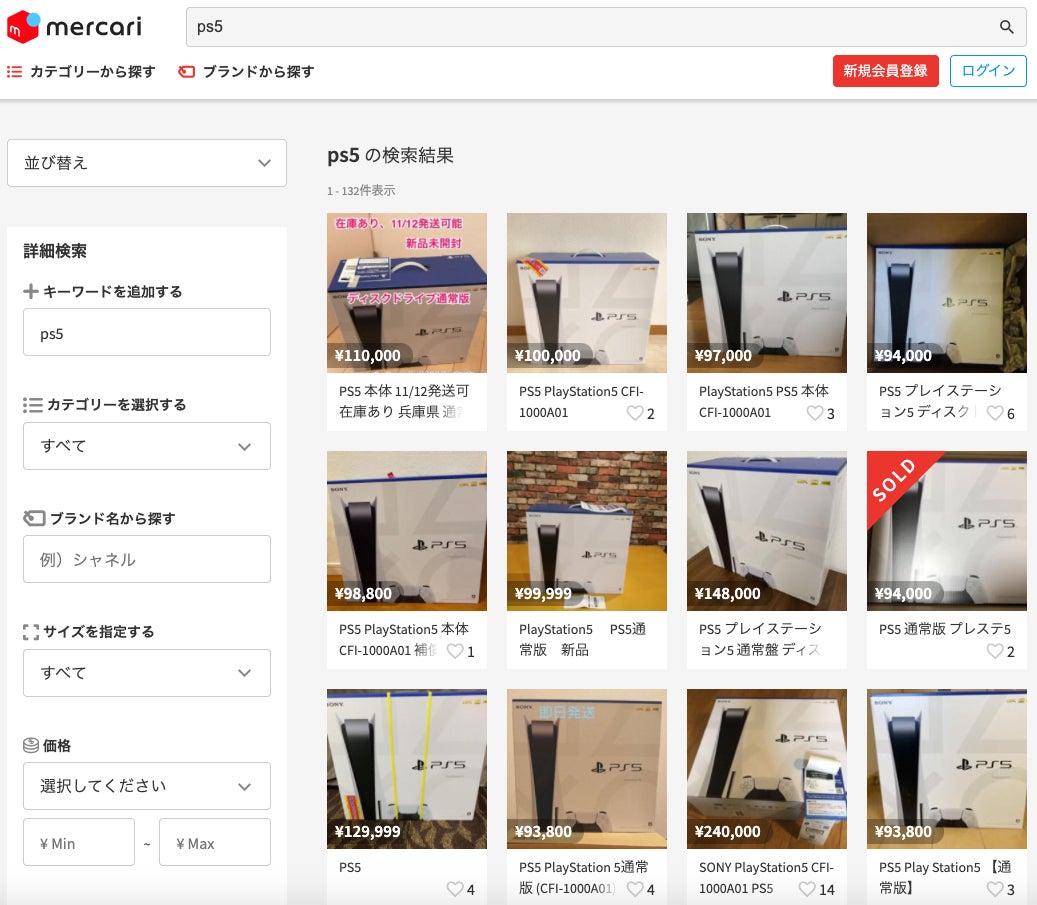Toggle like on ¥93,800 PS5 Play Station5 listing
The height and width of the screenshot is (905, 1037).
pyautogui.click(x=994, y=889)
